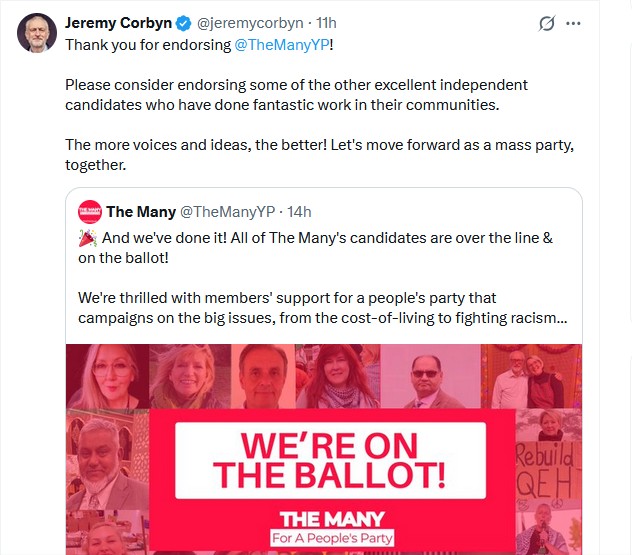
Task: Open the three-dot more options menu
Action: click(x=573, y=23)
